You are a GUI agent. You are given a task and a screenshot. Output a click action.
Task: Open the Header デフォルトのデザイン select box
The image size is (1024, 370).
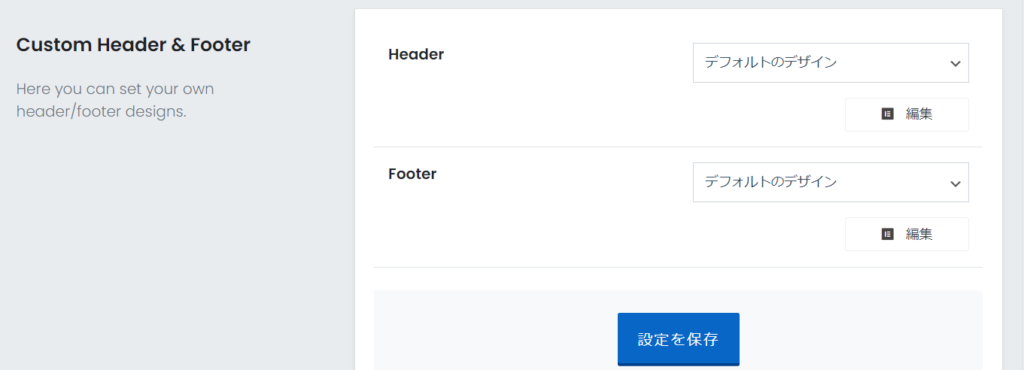(831, 63)
